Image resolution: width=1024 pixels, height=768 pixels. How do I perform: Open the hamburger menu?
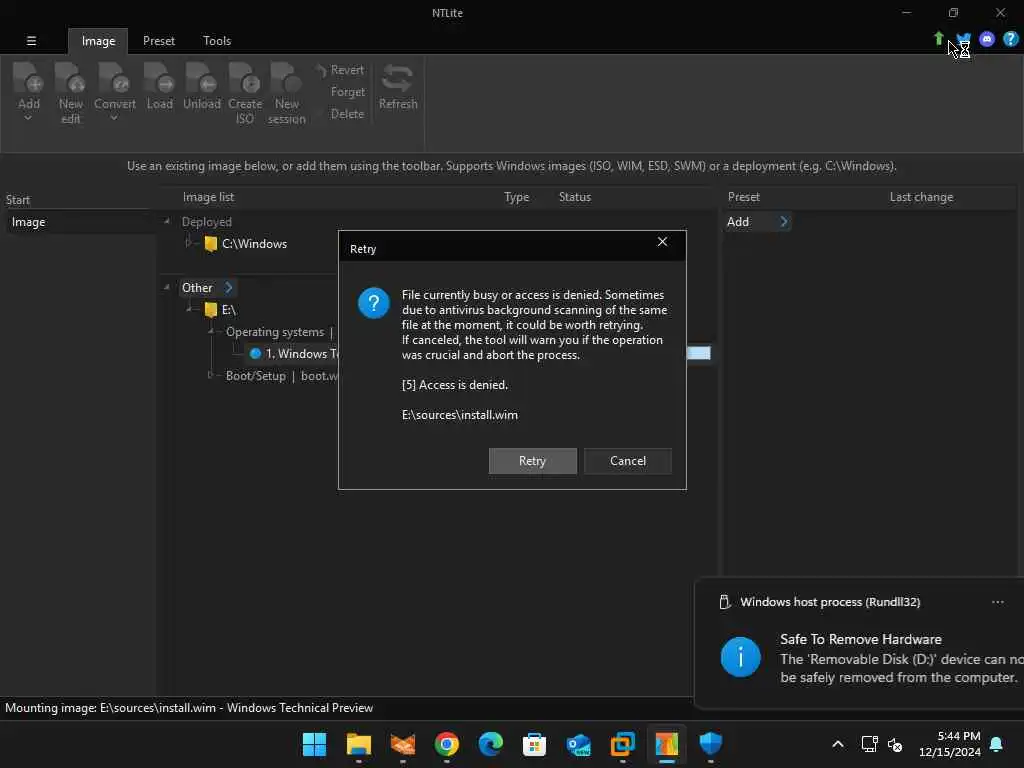31,40
